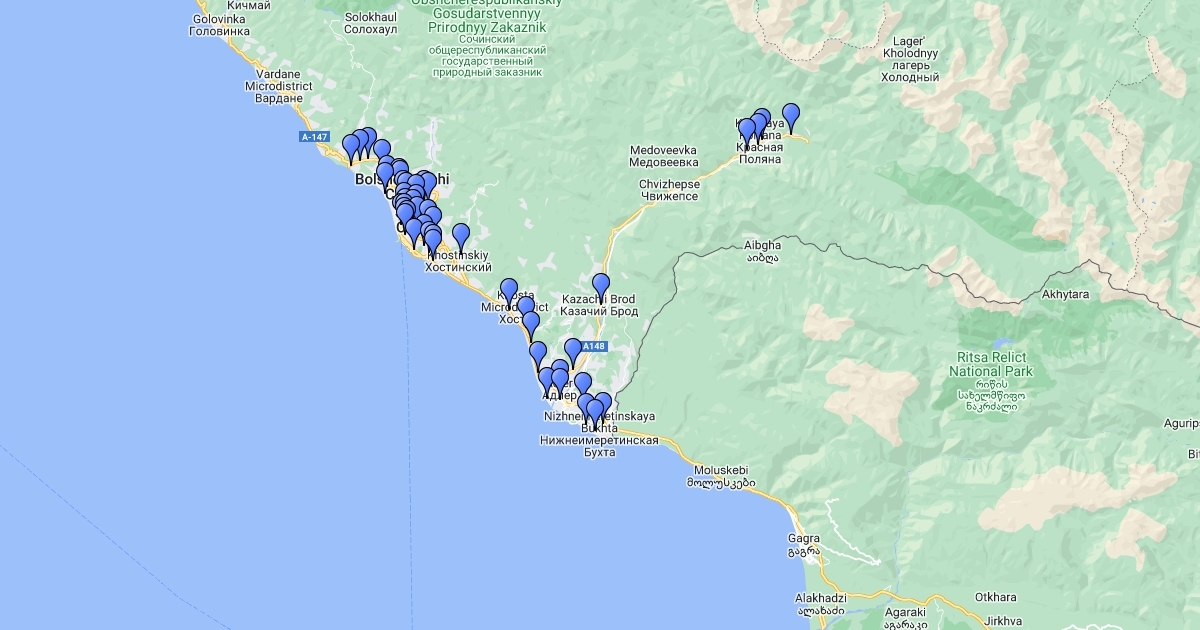Click the Gagra town label

(804, 543)
